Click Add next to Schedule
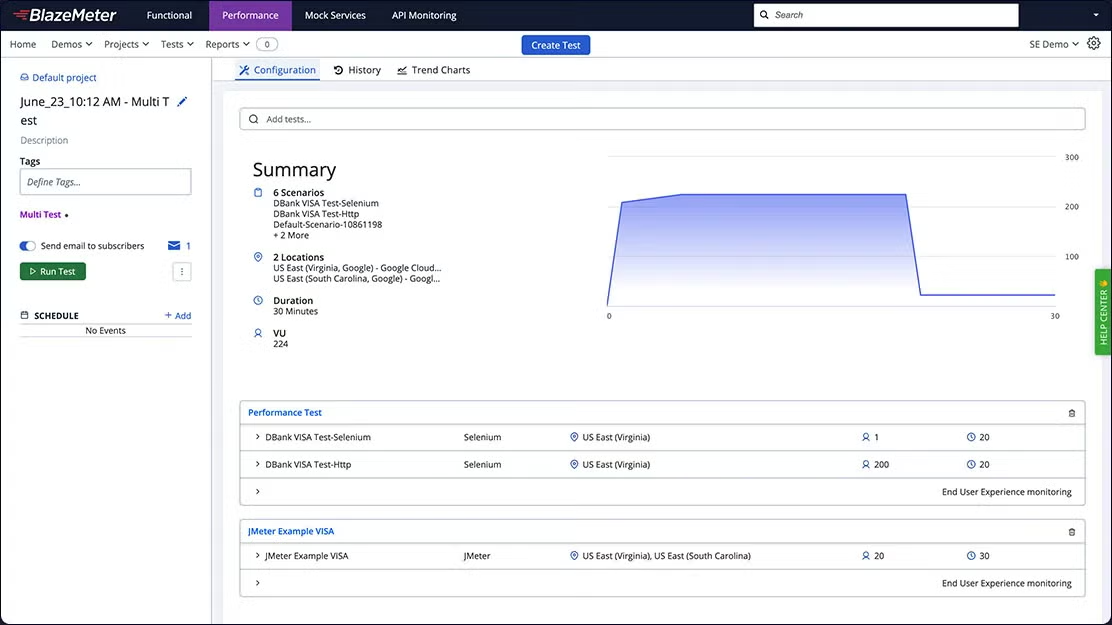This screenshot has height=625, width=1112. click(177, 314)
